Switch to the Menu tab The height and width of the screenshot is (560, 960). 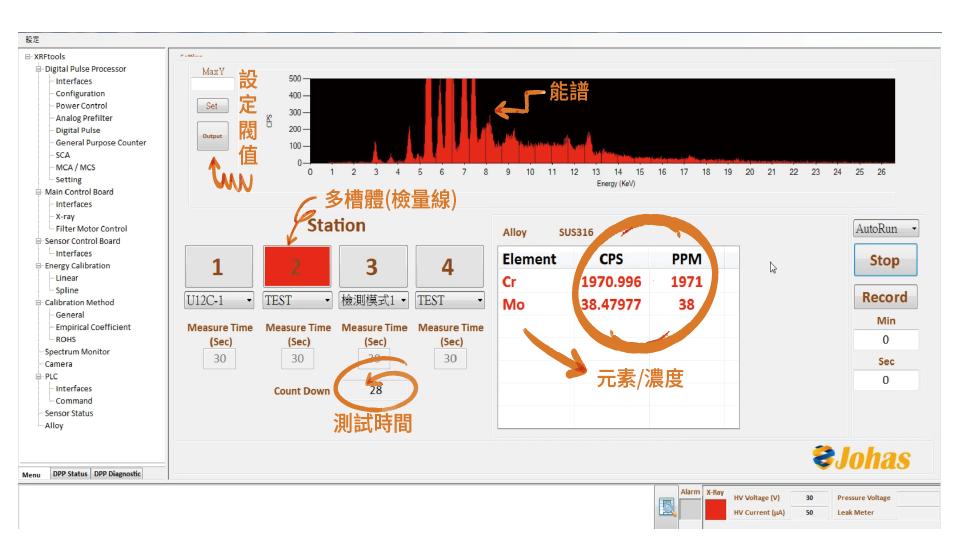31,474
